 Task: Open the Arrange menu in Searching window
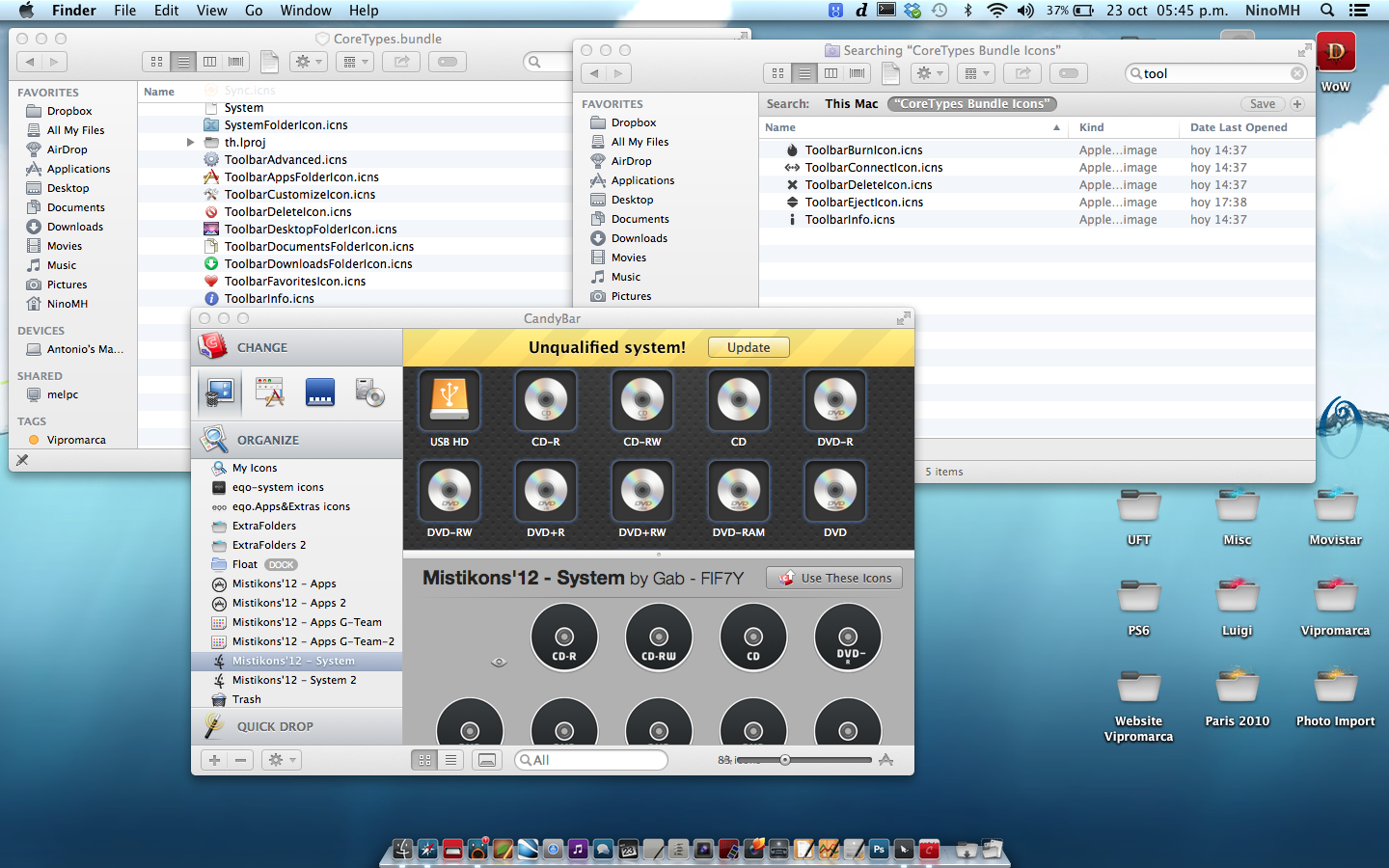[977, 73]
